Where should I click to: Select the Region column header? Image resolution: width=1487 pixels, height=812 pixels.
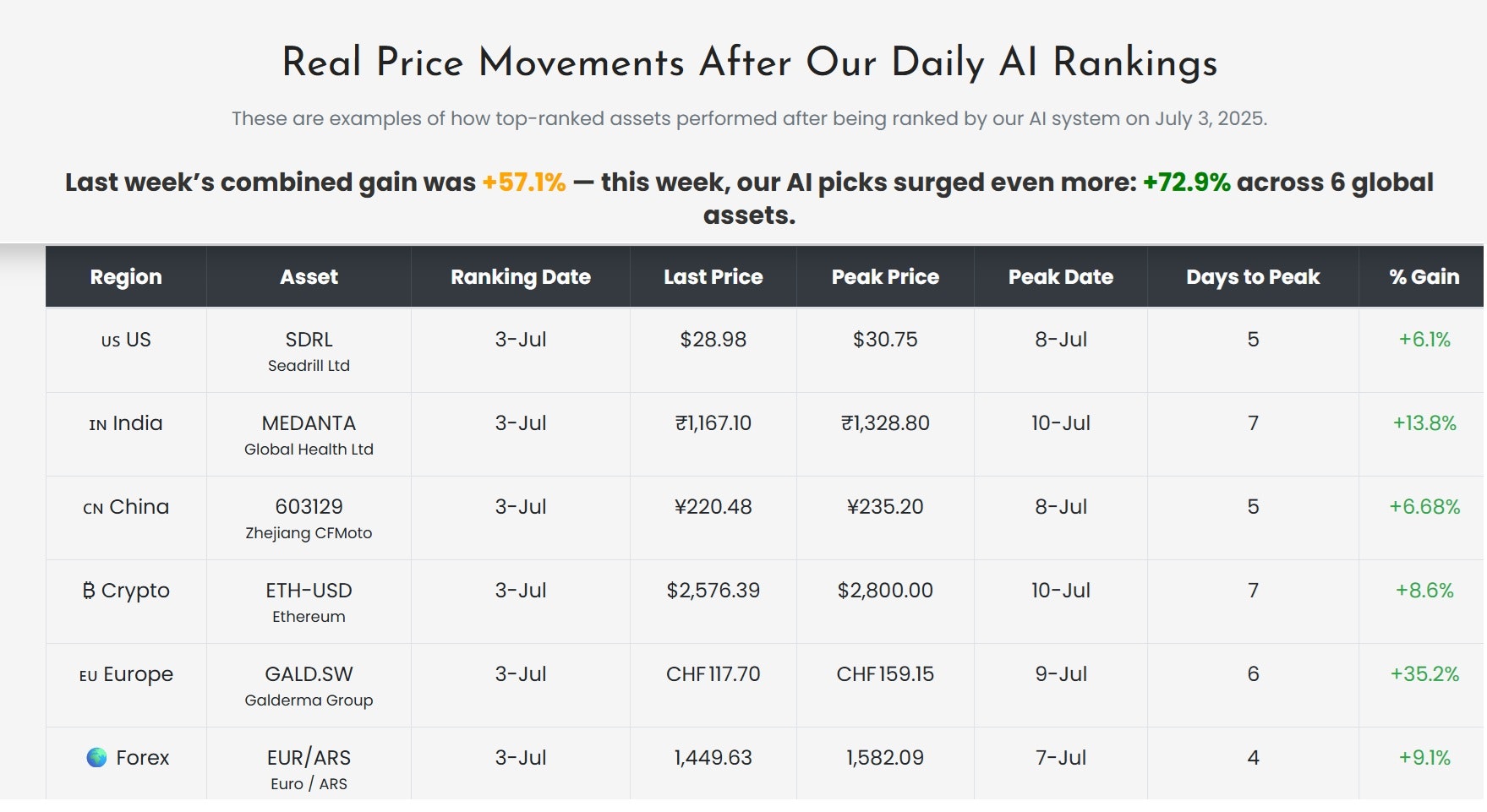pyautogui.click(x=126, y=276)
